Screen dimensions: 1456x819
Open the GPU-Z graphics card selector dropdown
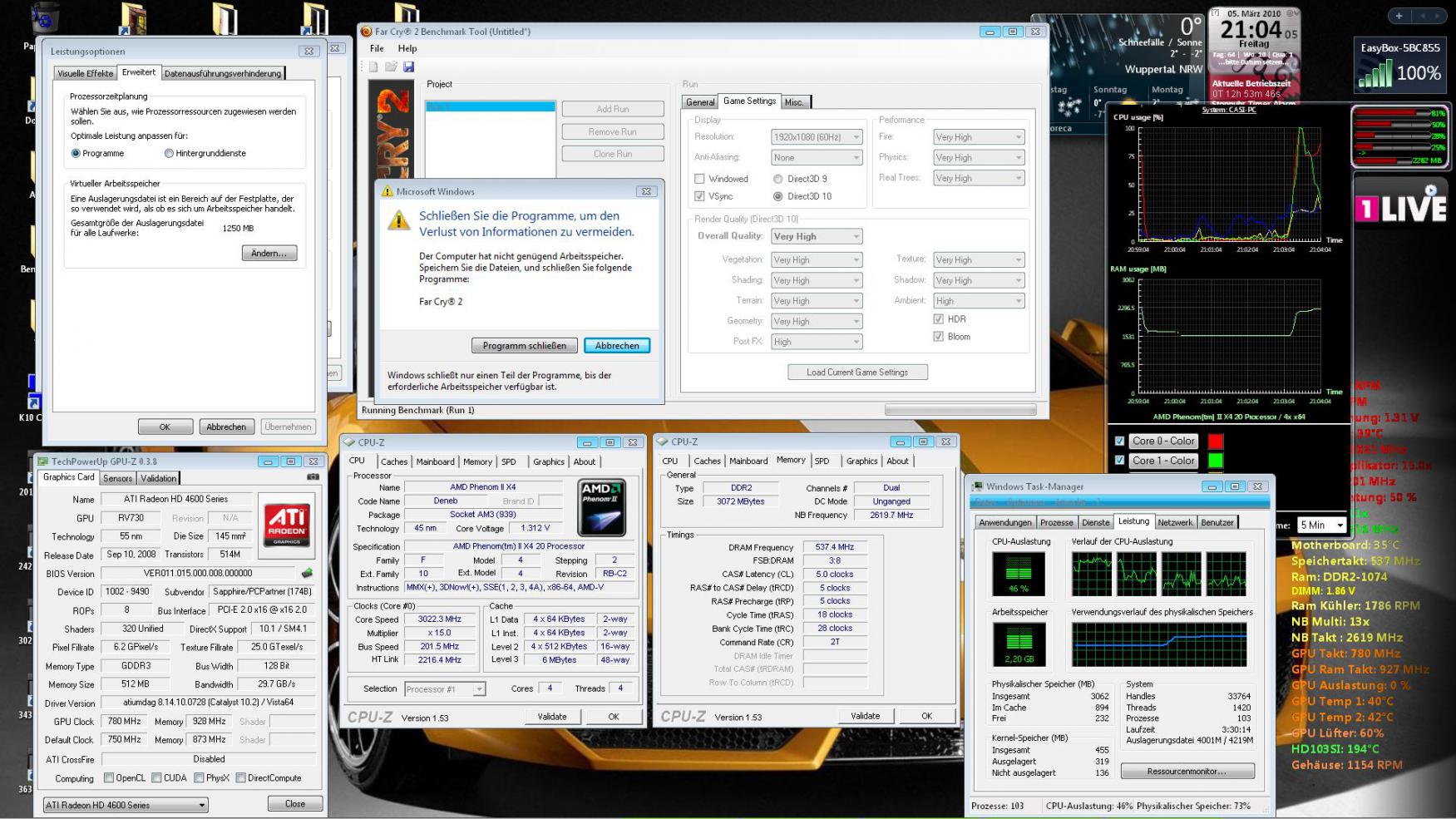(126, 805)
